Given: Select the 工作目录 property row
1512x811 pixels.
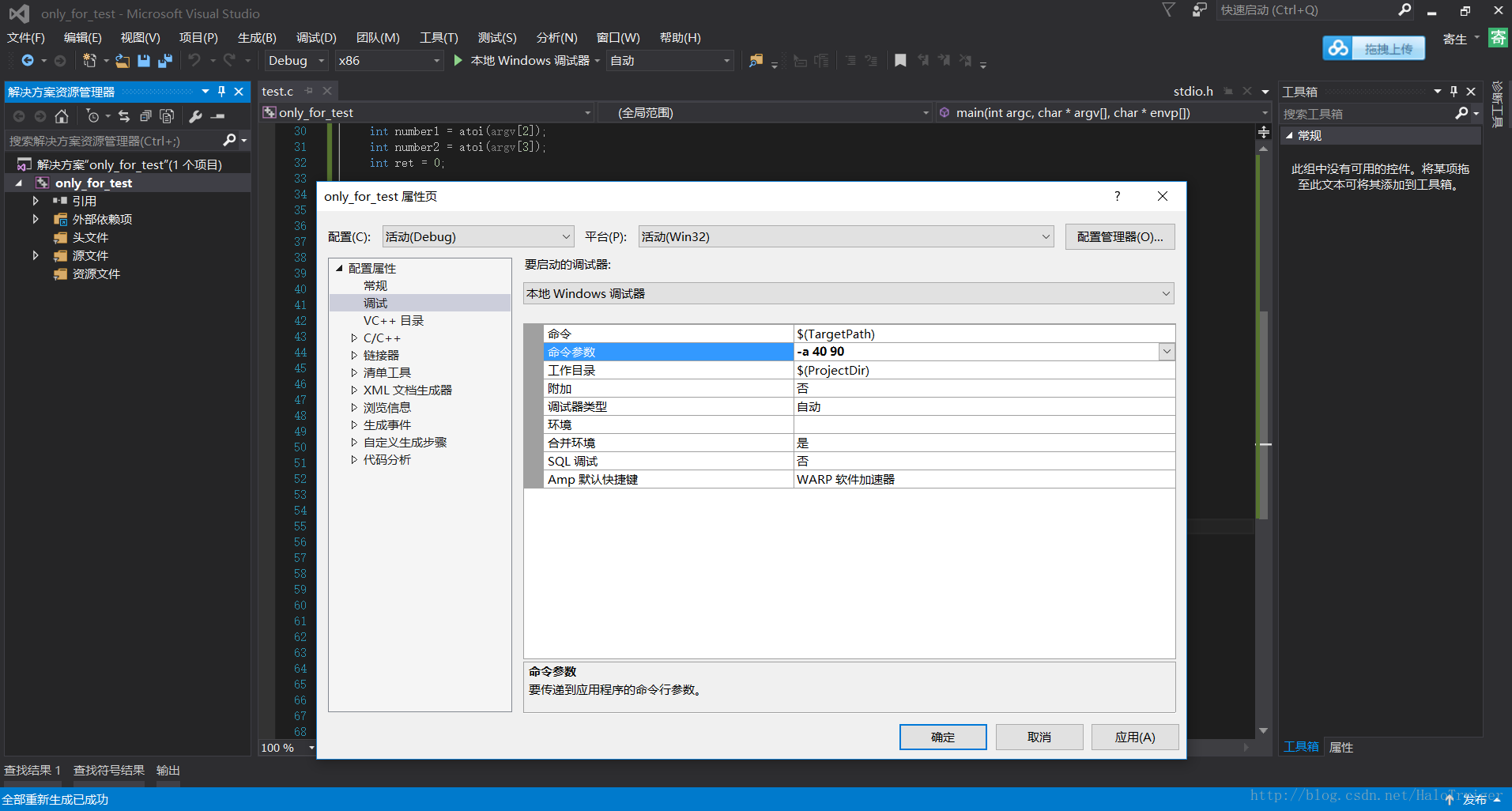Looking at the screenshot, I should [859, 370].
